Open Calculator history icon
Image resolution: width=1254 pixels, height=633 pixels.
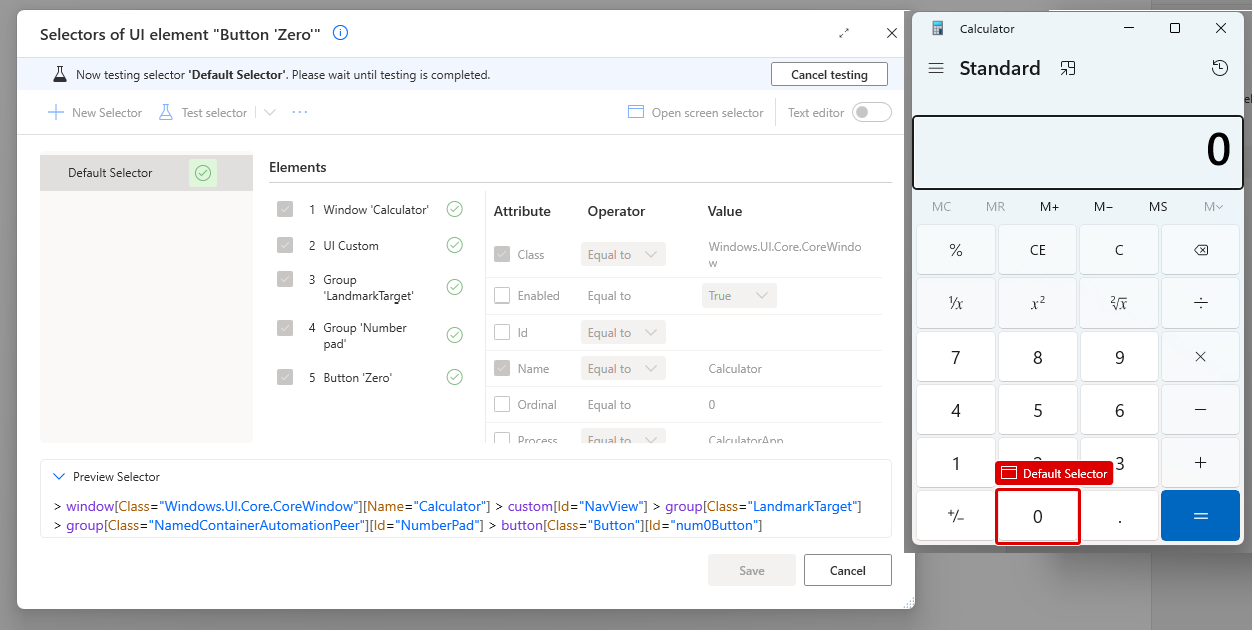pos(1219,68)
